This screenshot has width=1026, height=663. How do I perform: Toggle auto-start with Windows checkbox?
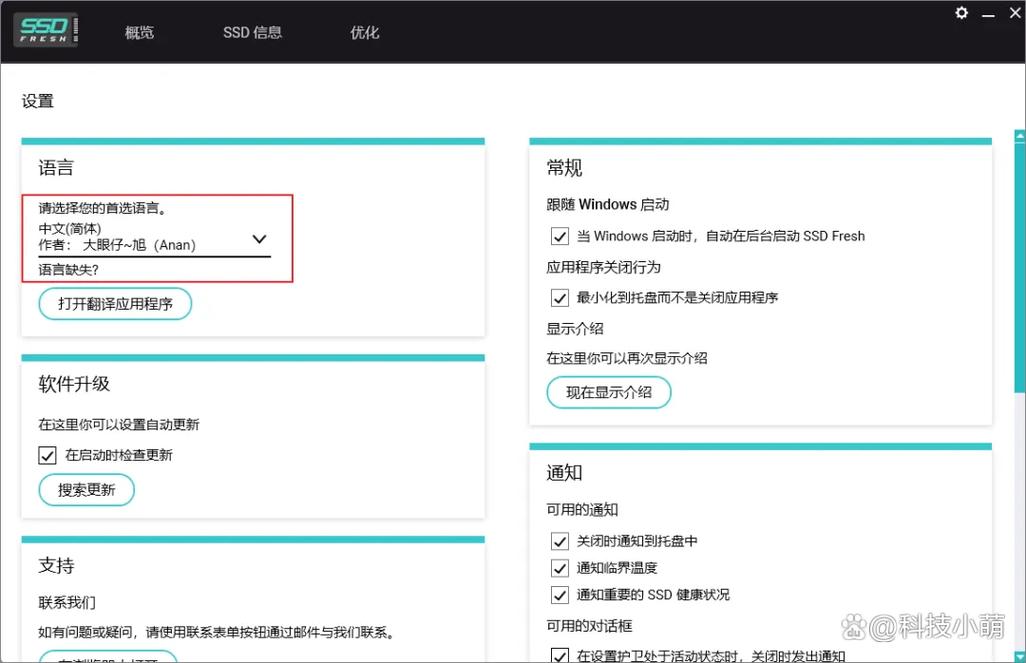coord(559,236)
